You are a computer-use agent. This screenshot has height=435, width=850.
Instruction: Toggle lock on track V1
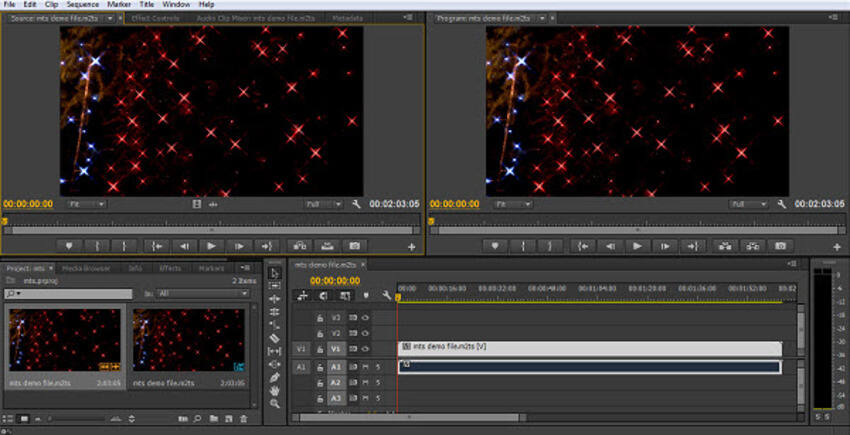pyautogui.click(x=320, y=349)
